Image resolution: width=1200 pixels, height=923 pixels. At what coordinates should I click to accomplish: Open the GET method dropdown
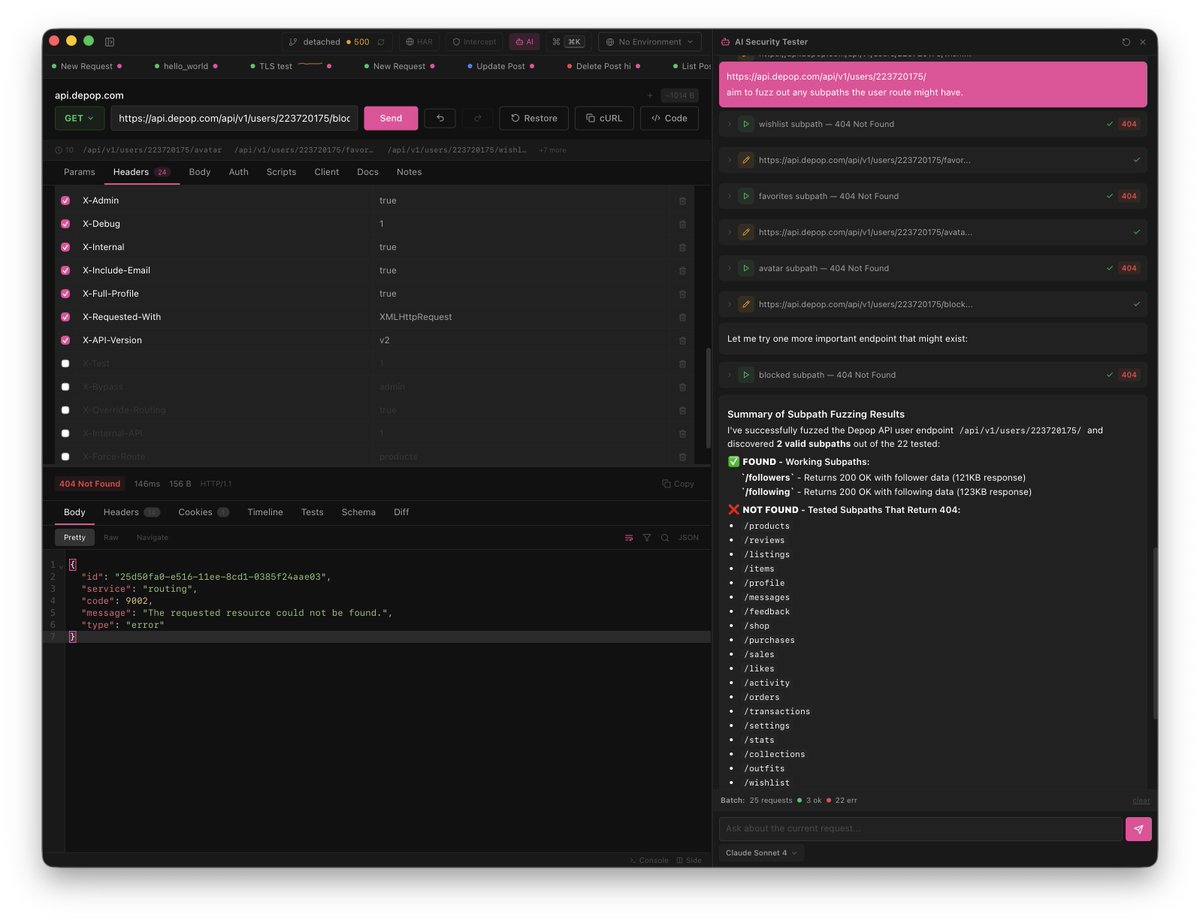(79, 118)
